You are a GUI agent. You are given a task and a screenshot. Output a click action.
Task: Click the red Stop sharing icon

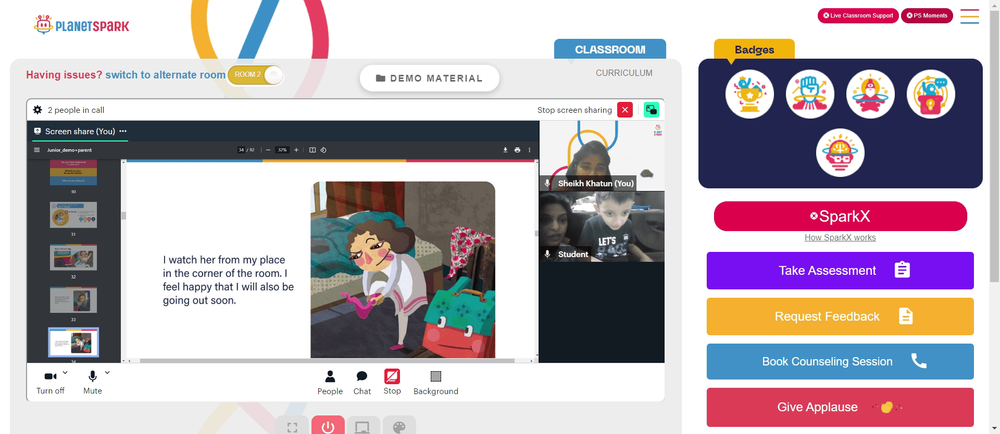392,377
